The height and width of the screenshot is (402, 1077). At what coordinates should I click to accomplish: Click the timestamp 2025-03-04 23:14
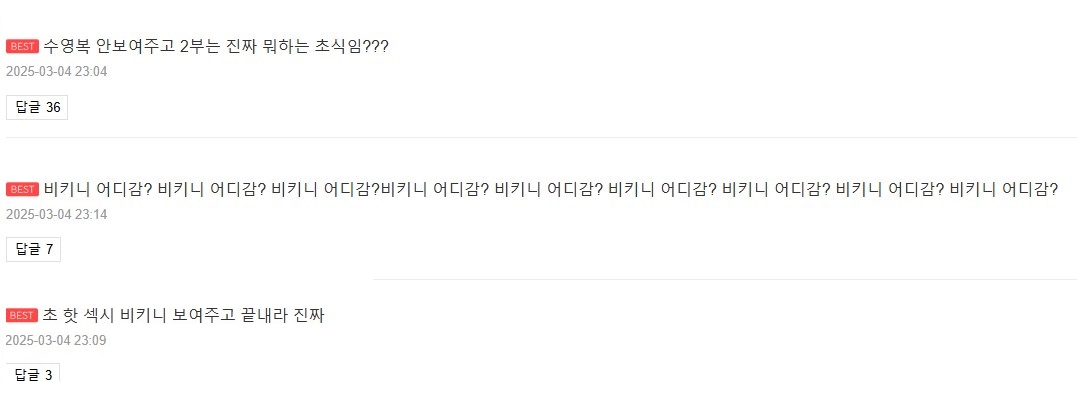[56, 214]
